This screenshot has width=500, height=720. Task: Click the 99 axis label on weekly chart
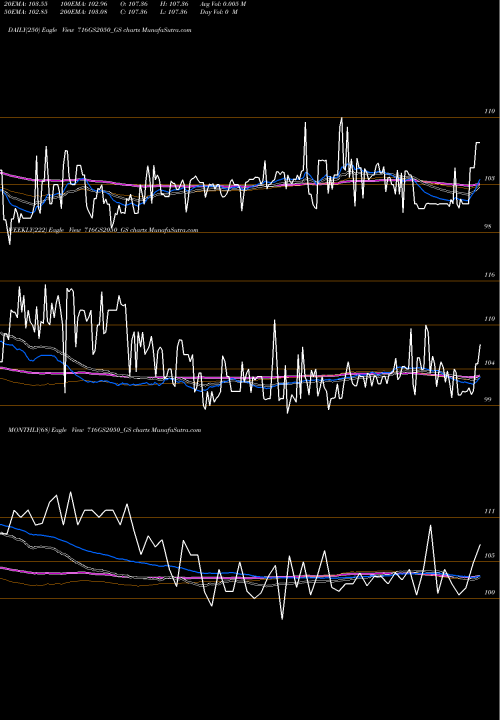pos(489,399)
